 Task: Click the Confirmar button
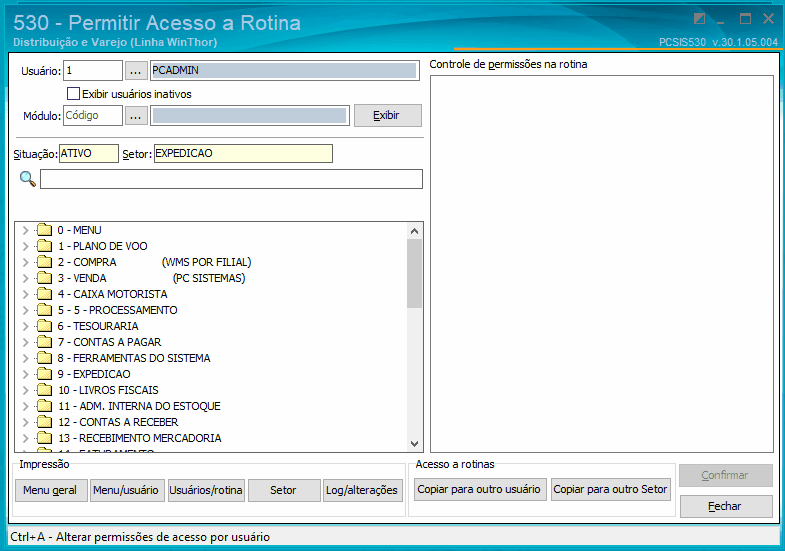coord(726,475)
